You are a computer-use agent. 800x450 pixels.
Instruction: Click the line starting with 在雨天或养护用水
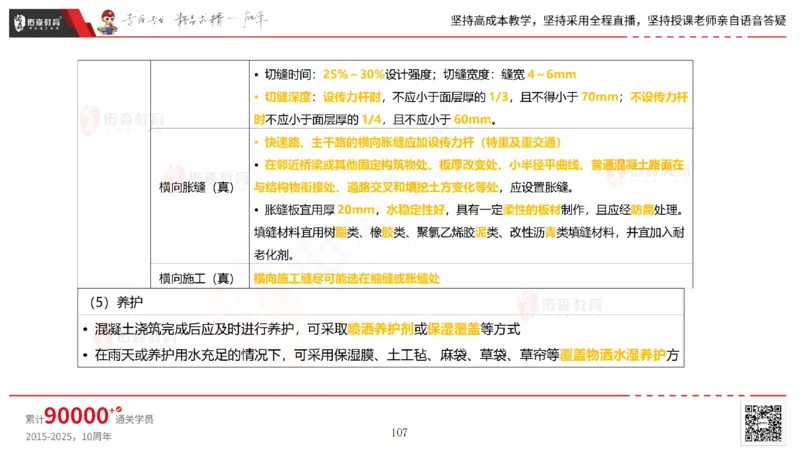pos(381,355)
